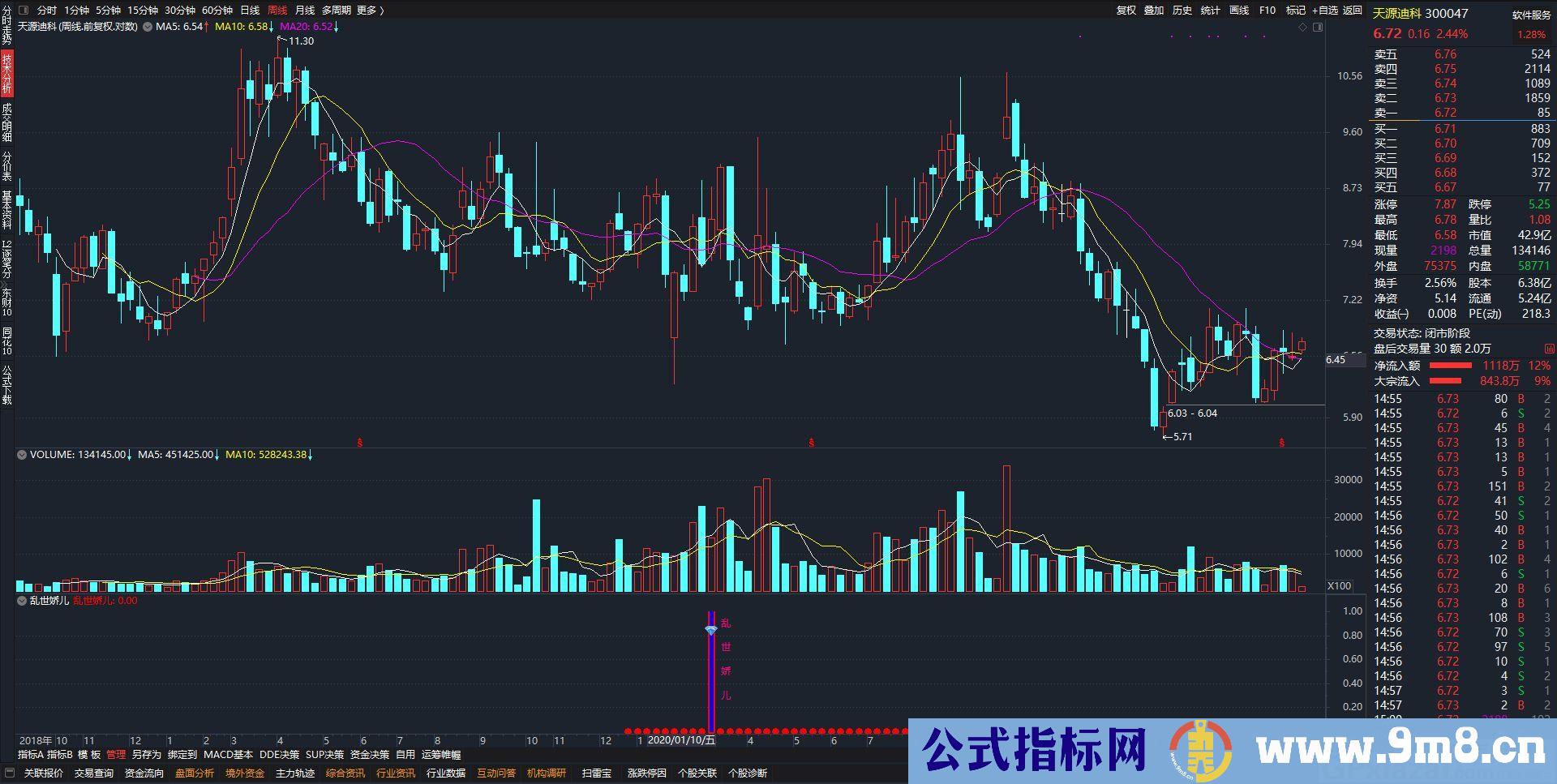The height and width of the screenshot is (784, 1557).
Task: Click the 天源迪科 300047 stock title
Action: 1420,13
